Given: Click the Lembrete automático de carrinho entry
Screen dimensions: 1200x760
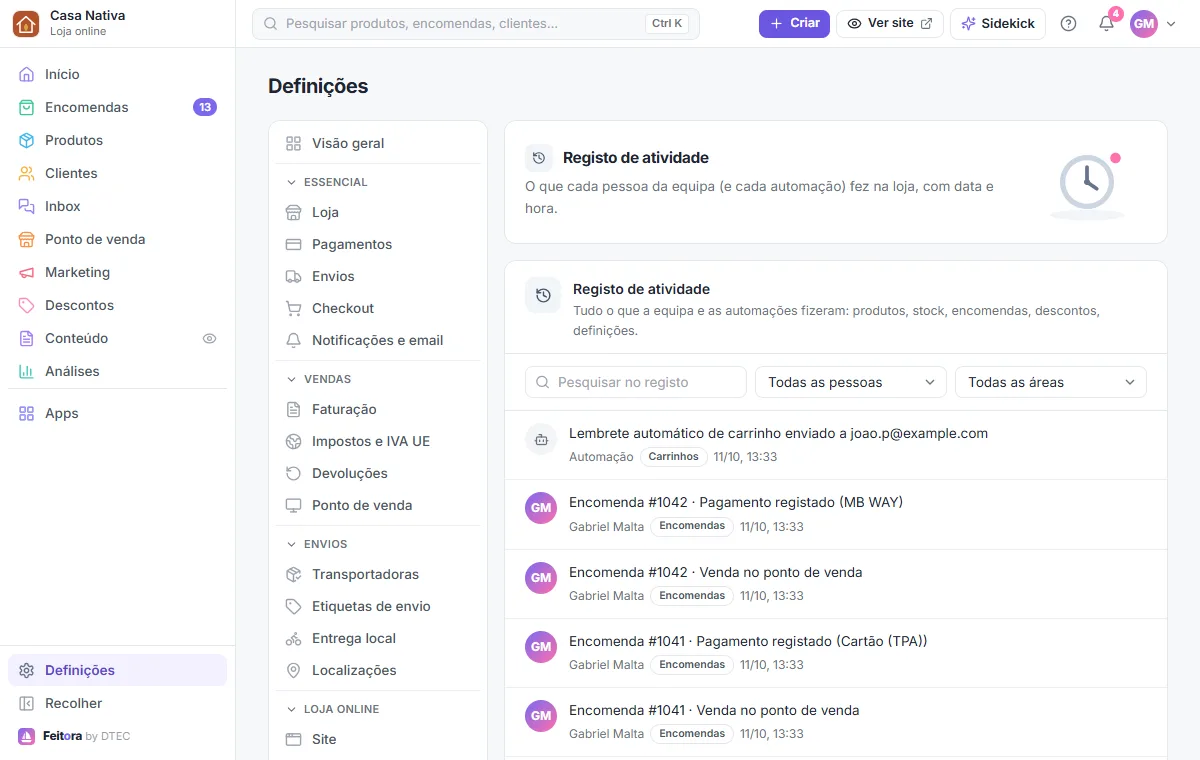Looking at the screenshot, I should click(x=778, y=434).
